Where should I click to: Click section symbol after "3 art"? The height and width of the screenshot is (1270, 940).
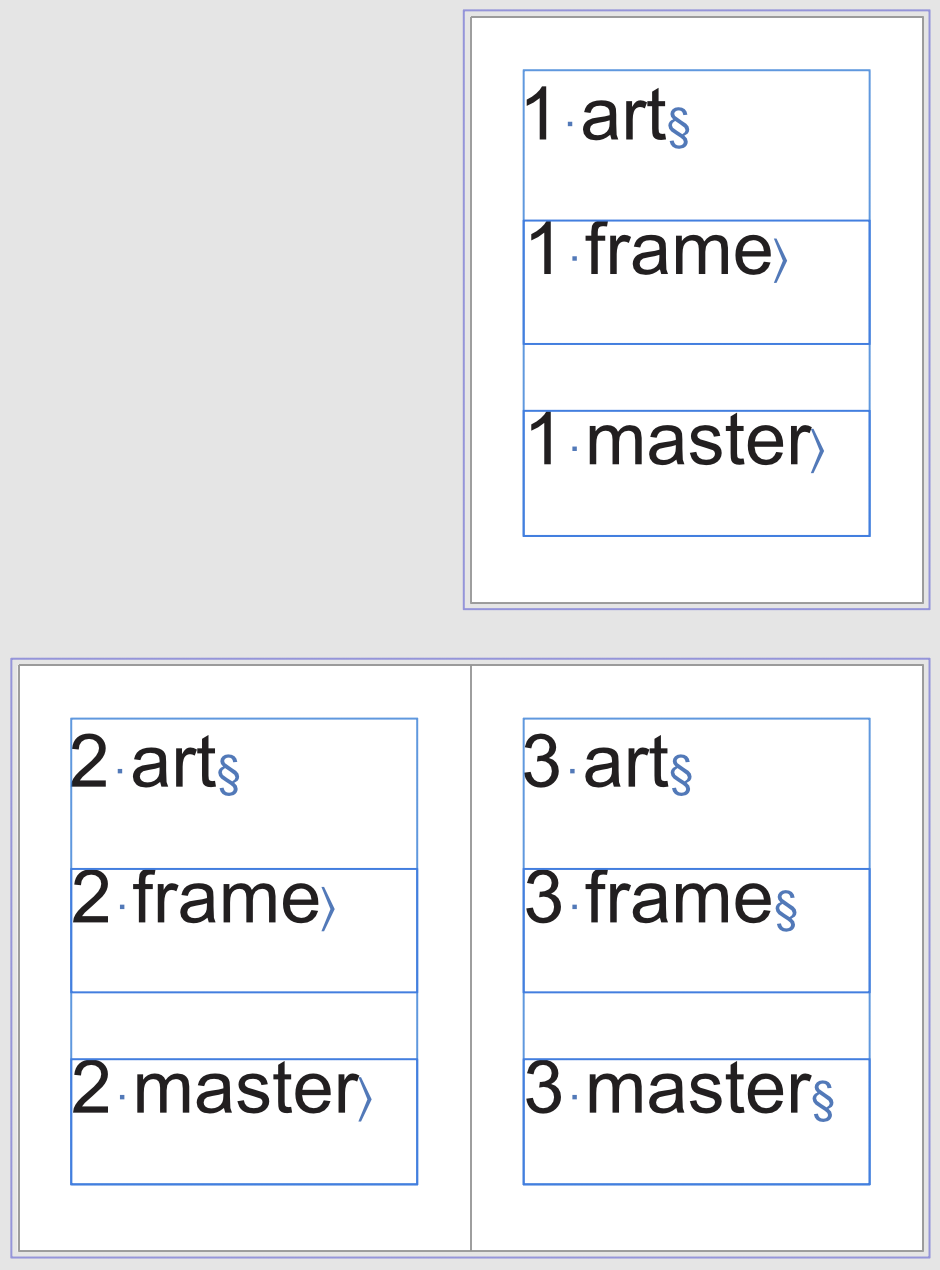[x=681, y=775]
